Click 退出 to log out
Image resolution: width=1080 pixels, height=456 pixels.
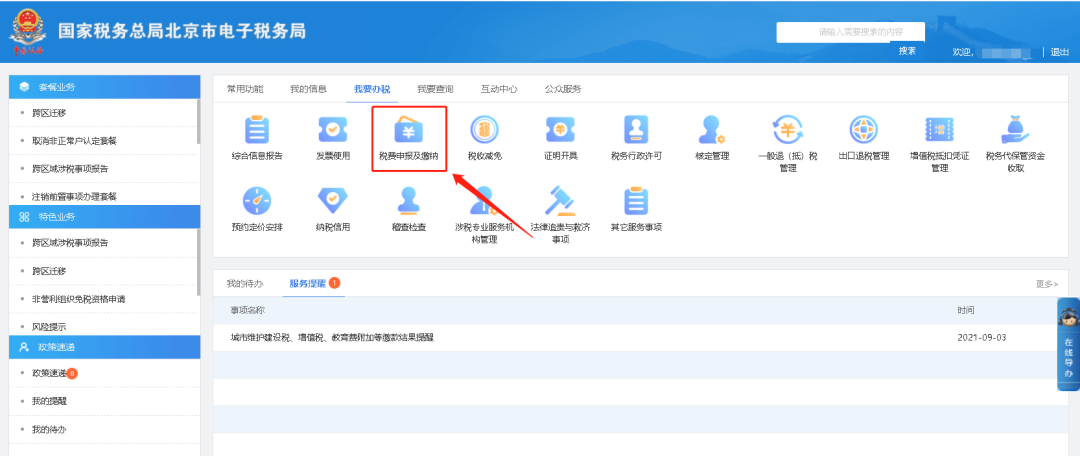pos(1059,52)
